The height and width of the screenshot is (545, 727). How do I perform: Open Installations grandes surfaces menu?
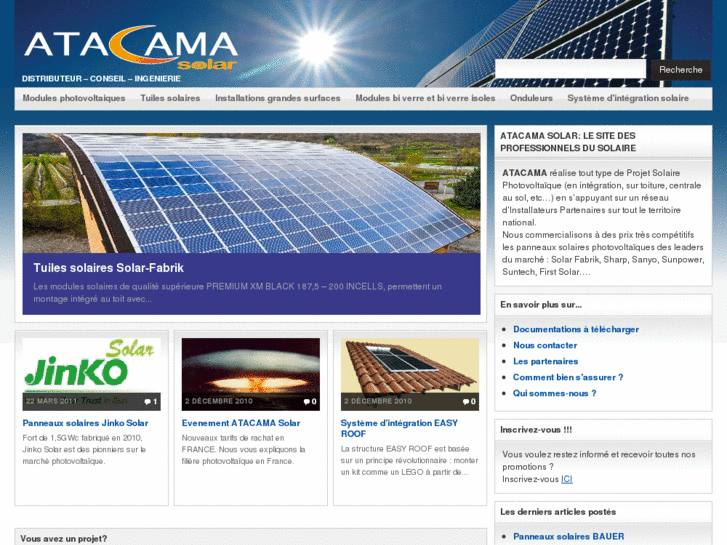coord(278,98)
